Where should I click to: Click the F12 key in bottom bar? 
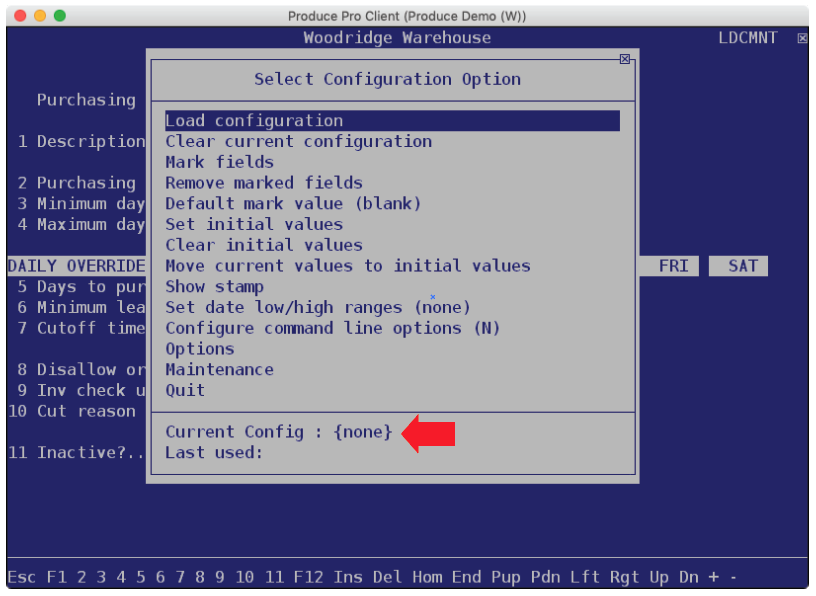click(308, 577)
